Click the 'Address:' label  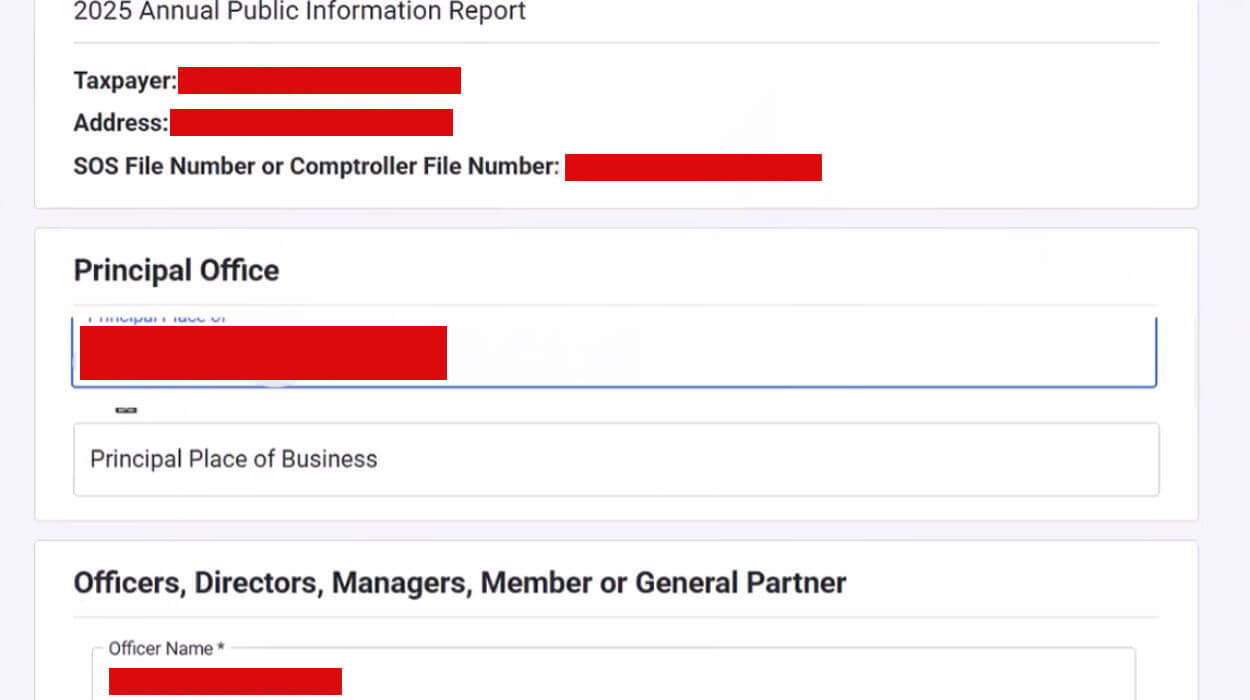point(119,123)
